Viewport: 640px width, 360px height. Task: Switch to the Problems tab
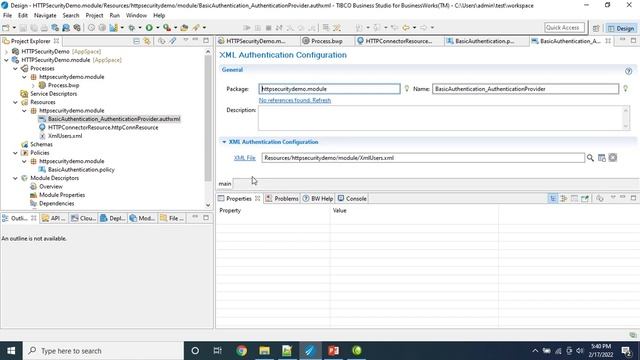tap(282, 198)
